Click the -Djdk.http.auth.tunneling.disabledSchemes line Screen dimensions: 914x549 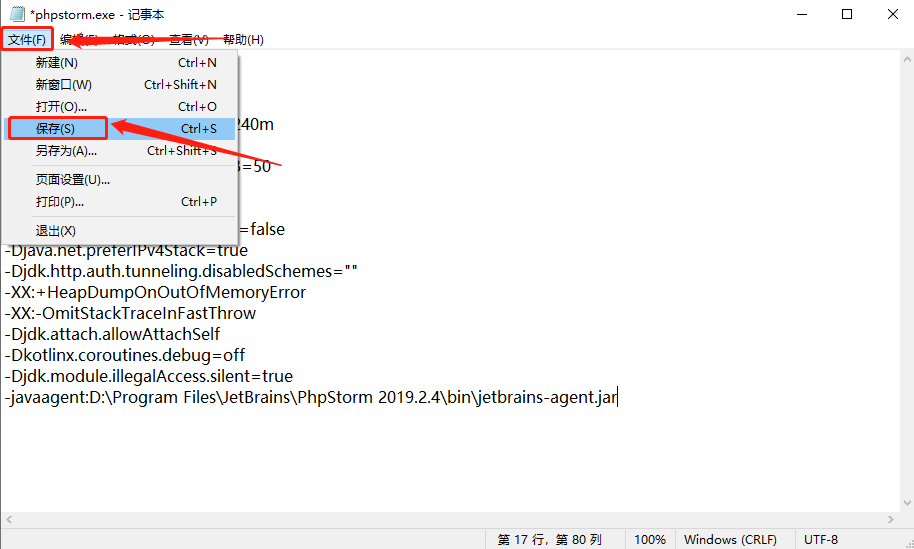(181, 272)
